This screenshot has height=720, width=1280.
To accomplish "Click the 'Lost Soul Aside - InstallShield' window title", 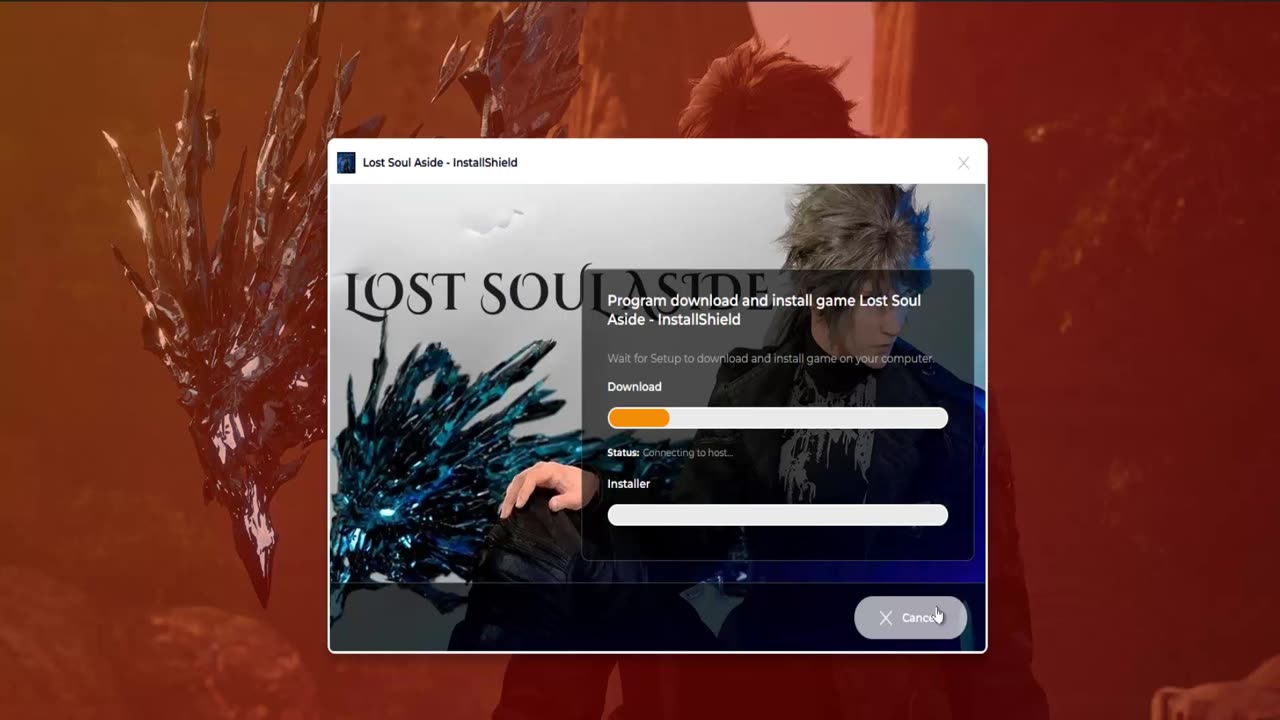I will tap(440, 163).
